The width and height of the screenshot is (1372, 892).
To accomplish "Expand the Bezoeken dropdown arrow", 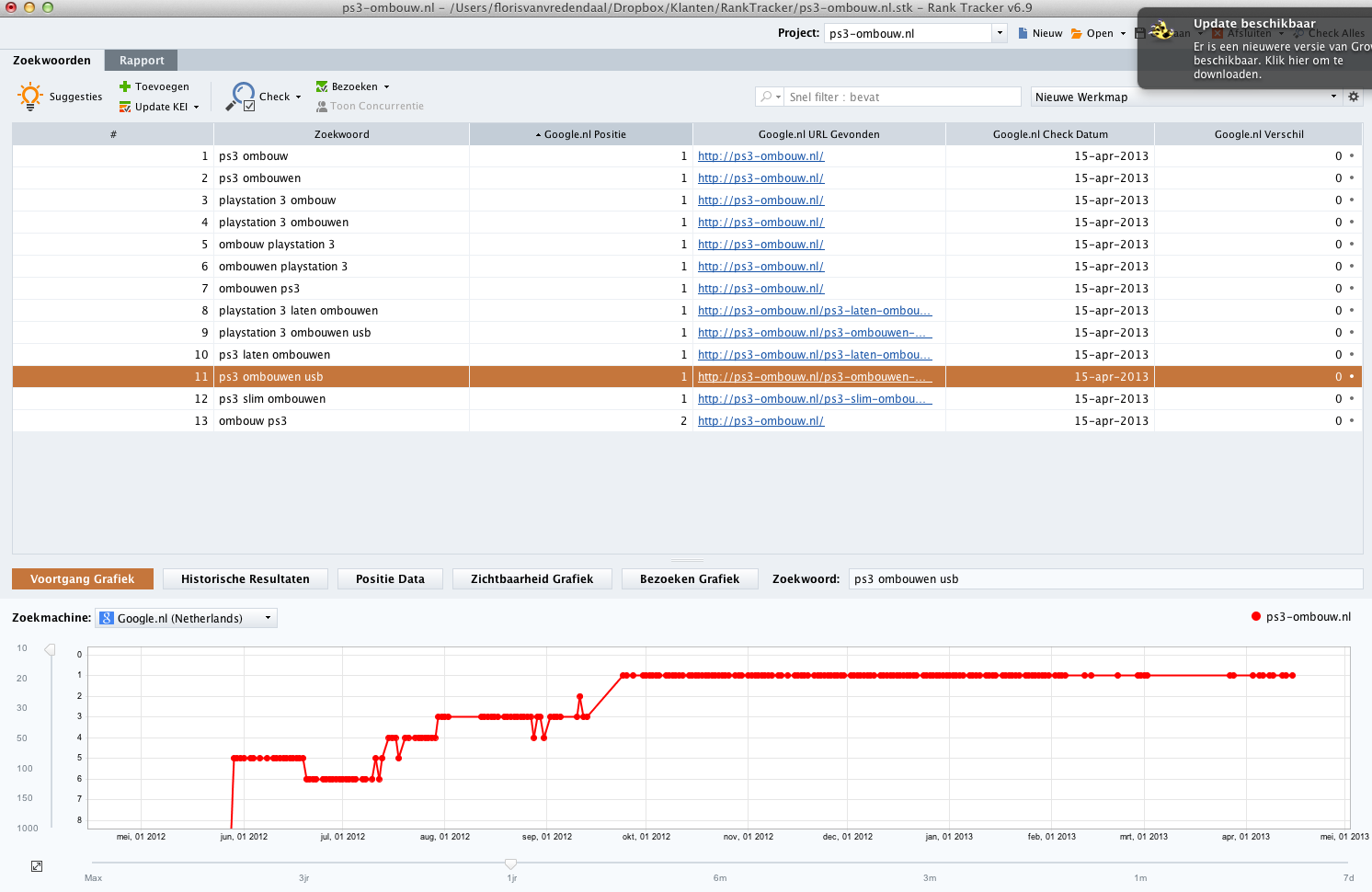I will [386, 86].
